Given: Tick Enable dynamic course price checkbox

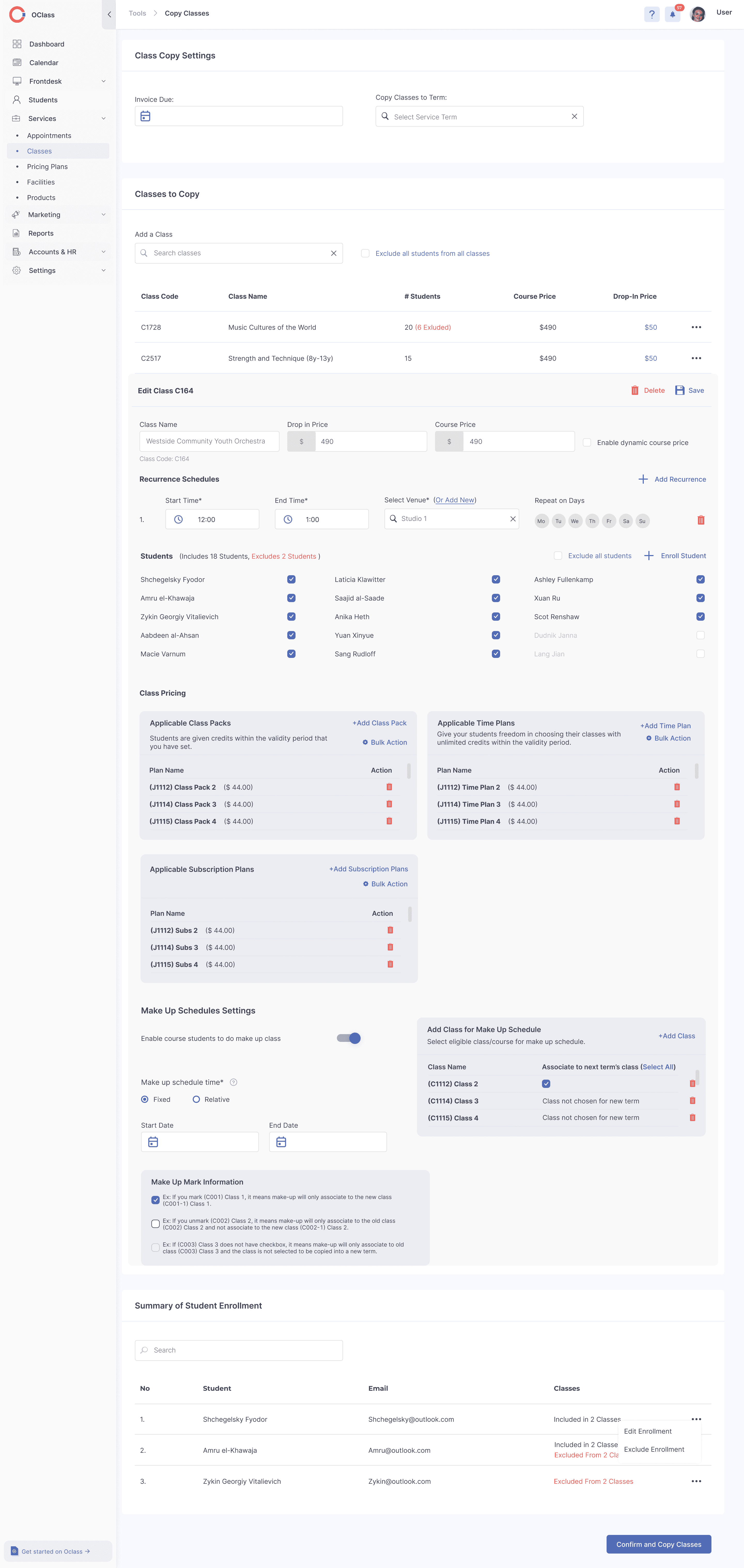Looking at the screenshot, I should [x=587, y=443].
